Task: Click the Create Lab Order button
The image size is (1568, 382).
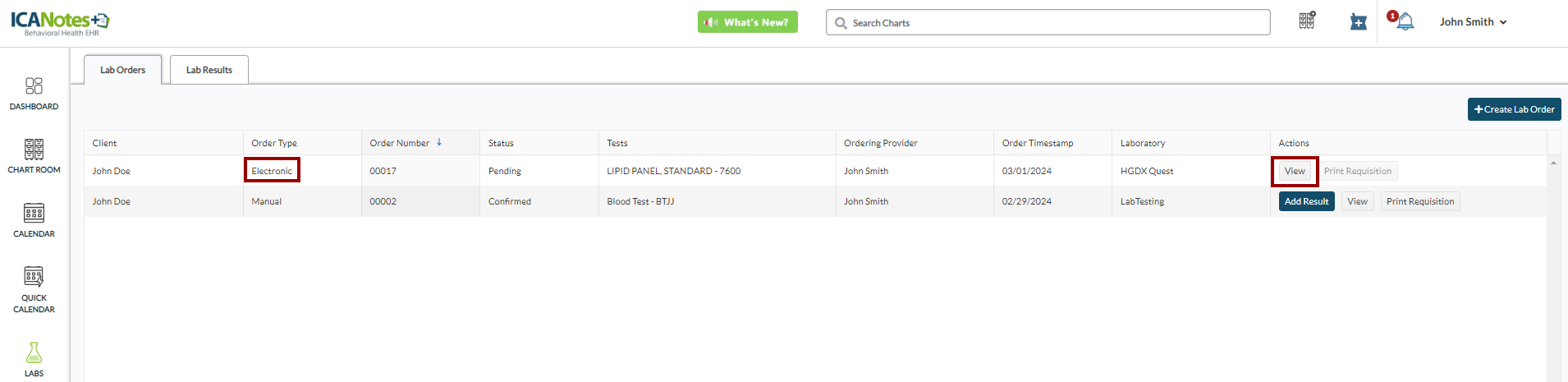Action: (x=1514, y=109)
